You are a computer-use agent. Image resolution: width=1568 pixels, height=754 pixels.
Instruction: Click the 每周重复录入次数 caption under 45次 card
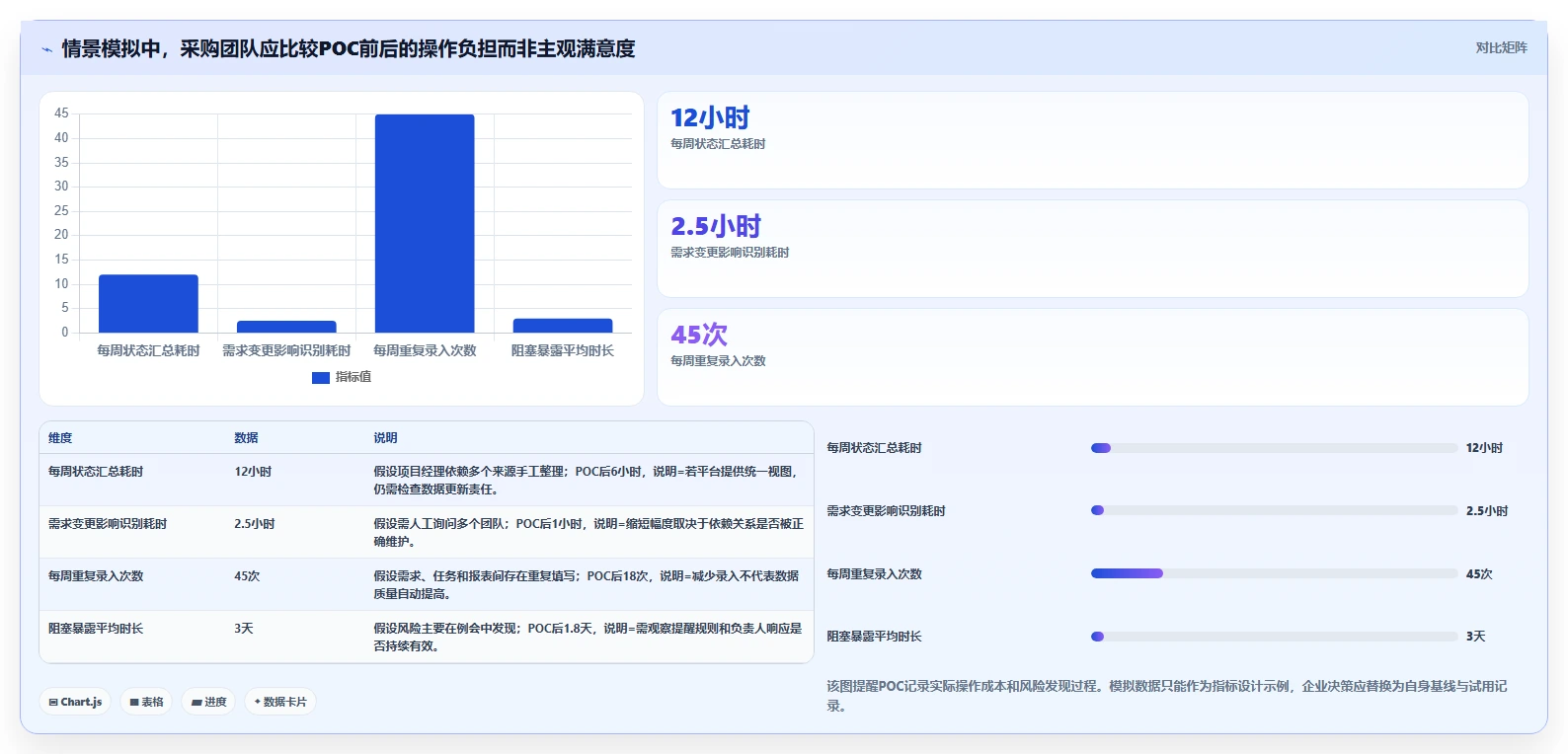tap(718, 361)
